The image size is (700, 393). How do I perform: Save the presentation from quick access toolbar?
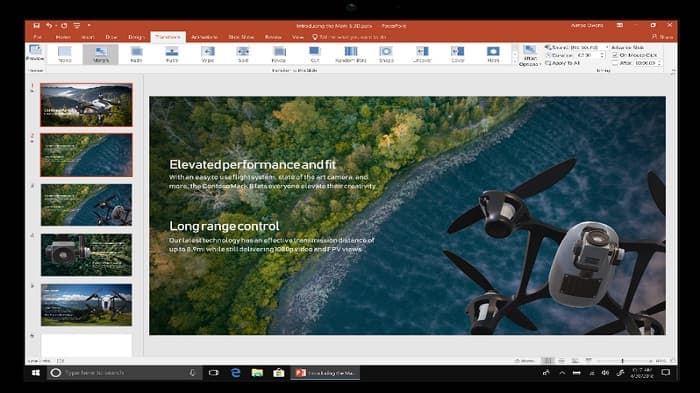pyautogui.click(x=37, y=25)
